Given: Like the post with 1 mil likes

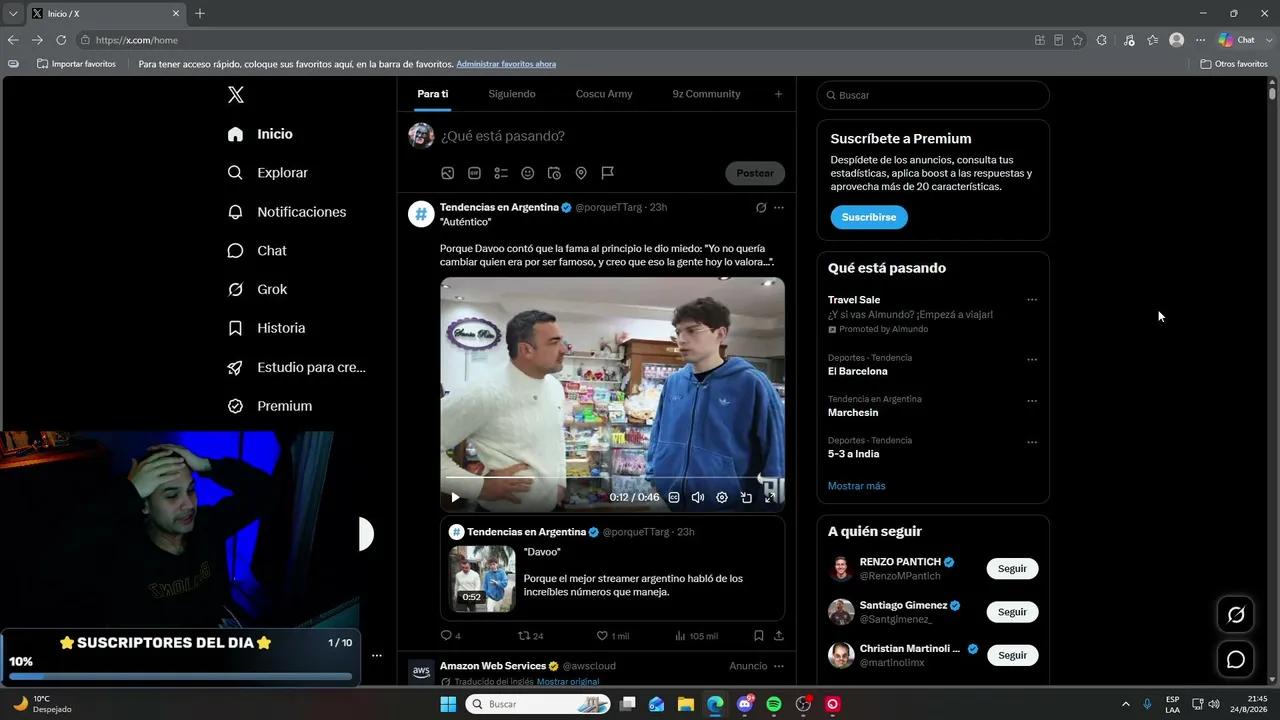Looking at the screenshot, I should tap(613, 636).
